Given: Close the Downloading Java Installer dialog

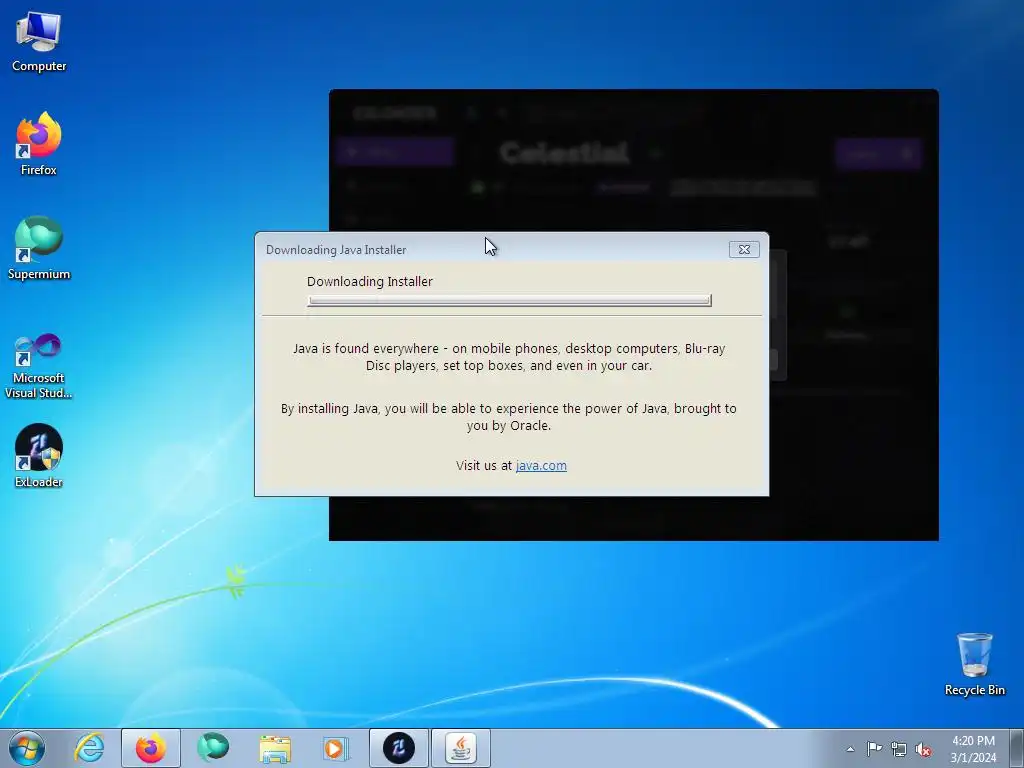Looking at the screenshot, I should pyautogui.click(x=744, y=249).
